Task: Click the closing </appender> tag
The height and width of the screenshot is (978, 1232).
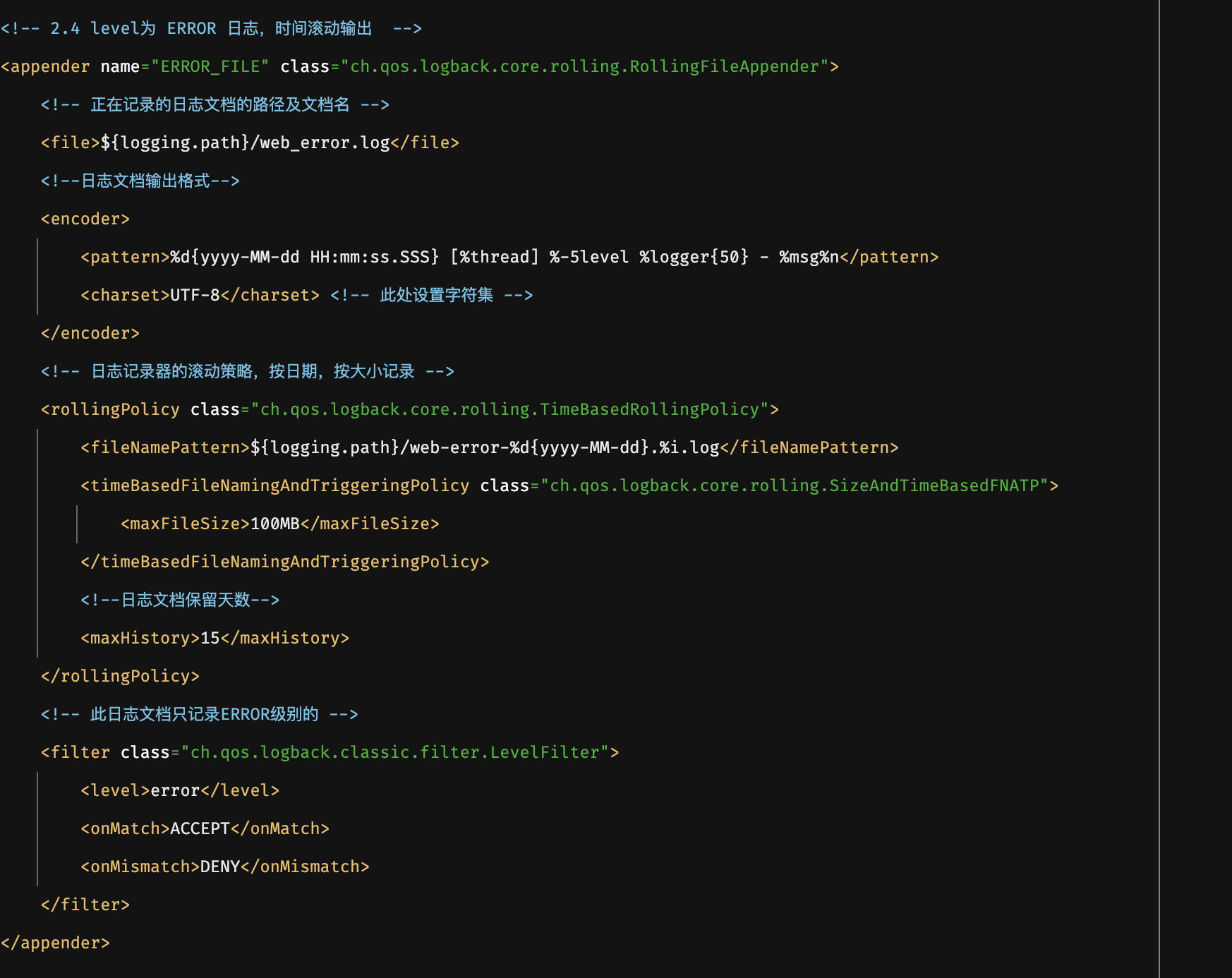Action: point(56,943)
